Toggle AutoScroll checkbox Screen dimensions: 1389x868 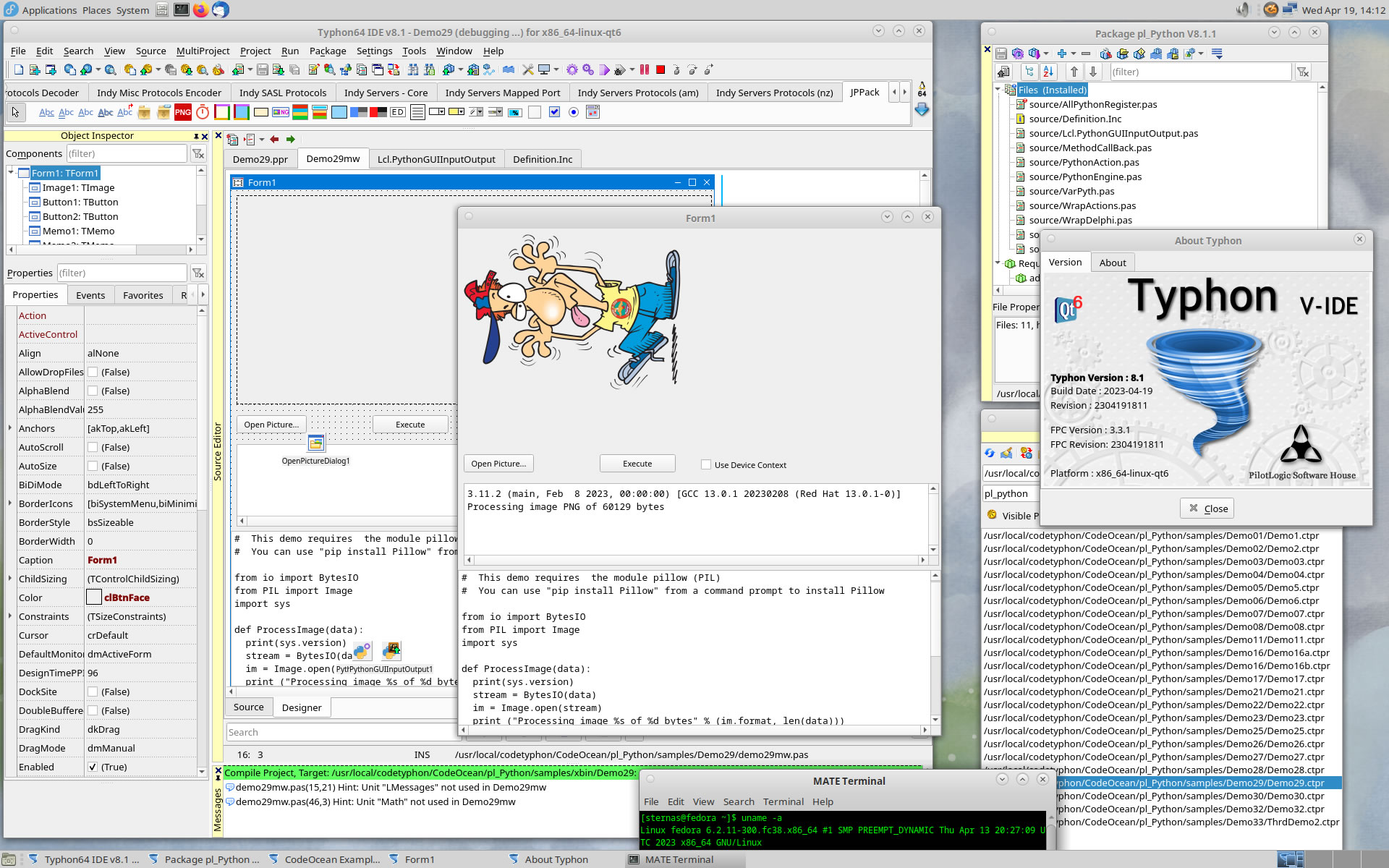pos(93,447)
